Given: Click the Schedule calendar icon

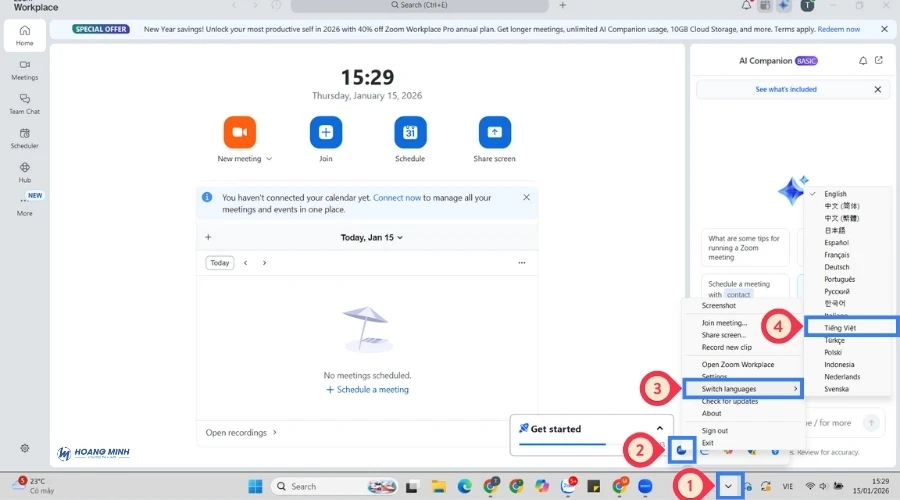Looking at the screenshot, I should [x=410, y=132].
